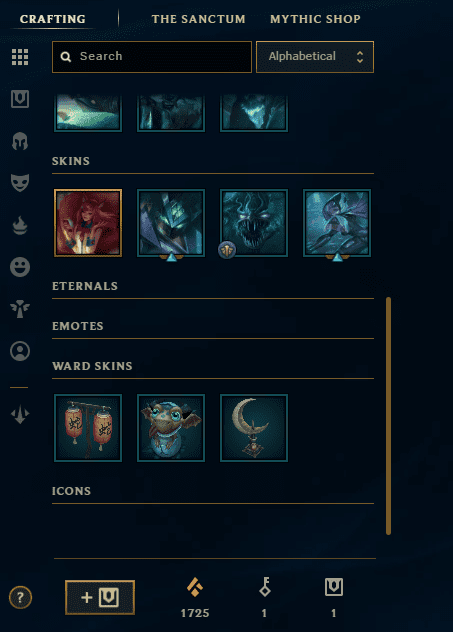Filter loot by champions helmet icon
Viewport: 453px width, 632px height.
[20, 141]
